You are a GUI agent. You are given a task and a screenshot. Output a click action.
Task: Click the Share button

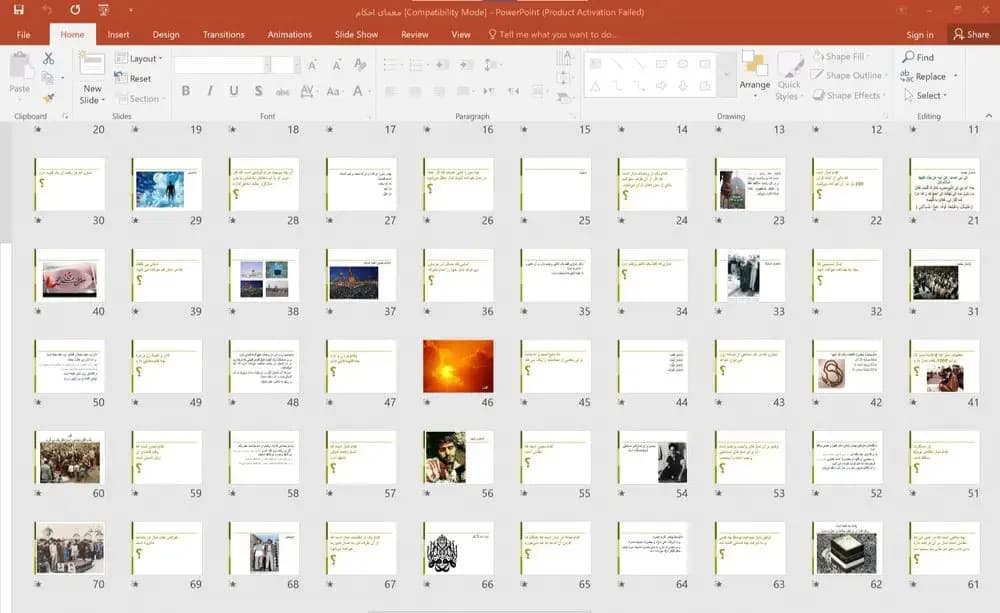pos(971,34)
